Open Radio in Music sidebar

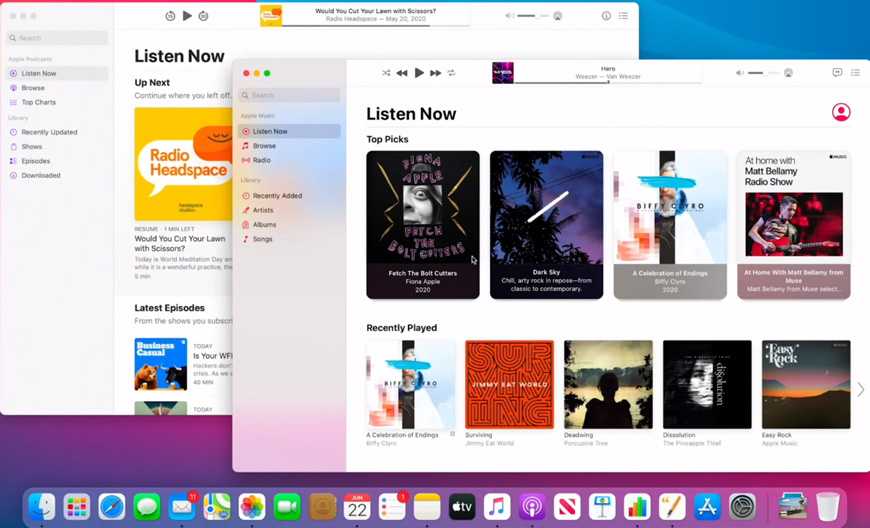click(261, 160)
